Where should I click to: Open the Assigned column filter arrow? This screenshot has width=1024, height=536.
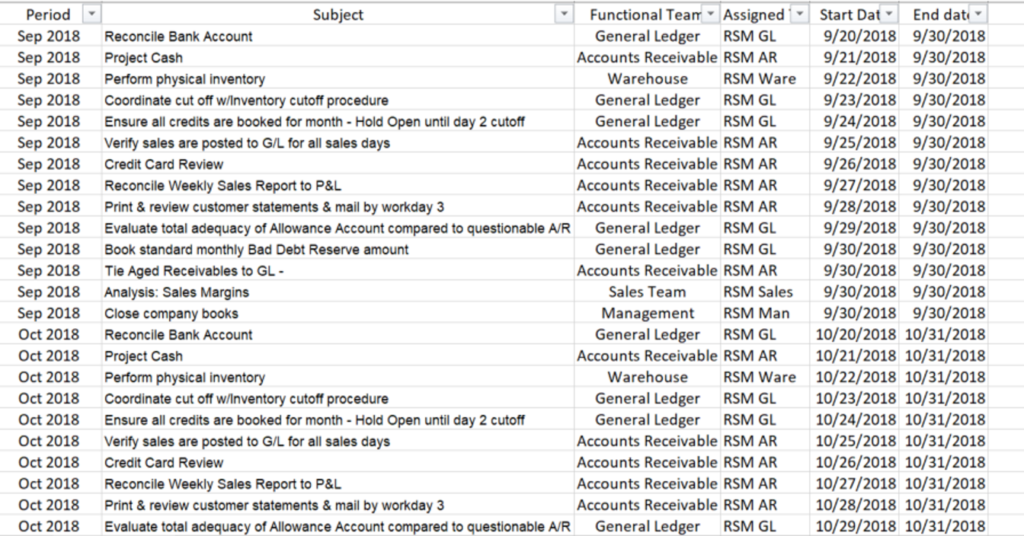tap(800, 14)
